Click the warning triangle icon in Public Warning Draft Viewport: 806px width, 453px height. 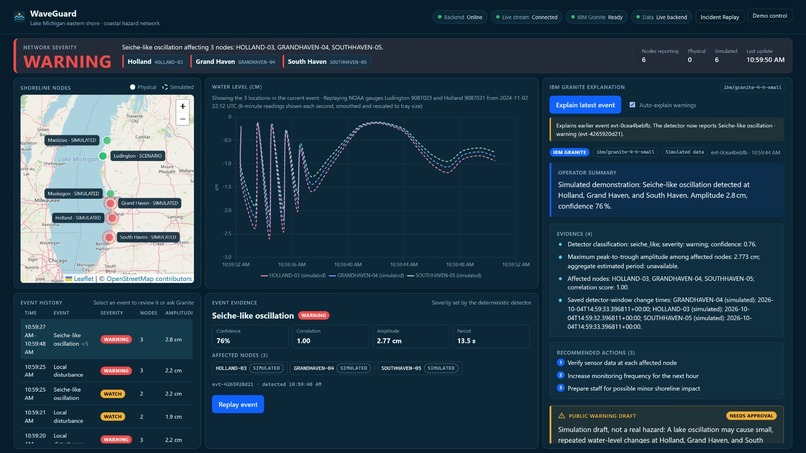pyautogui.click(x=561, y=415)
